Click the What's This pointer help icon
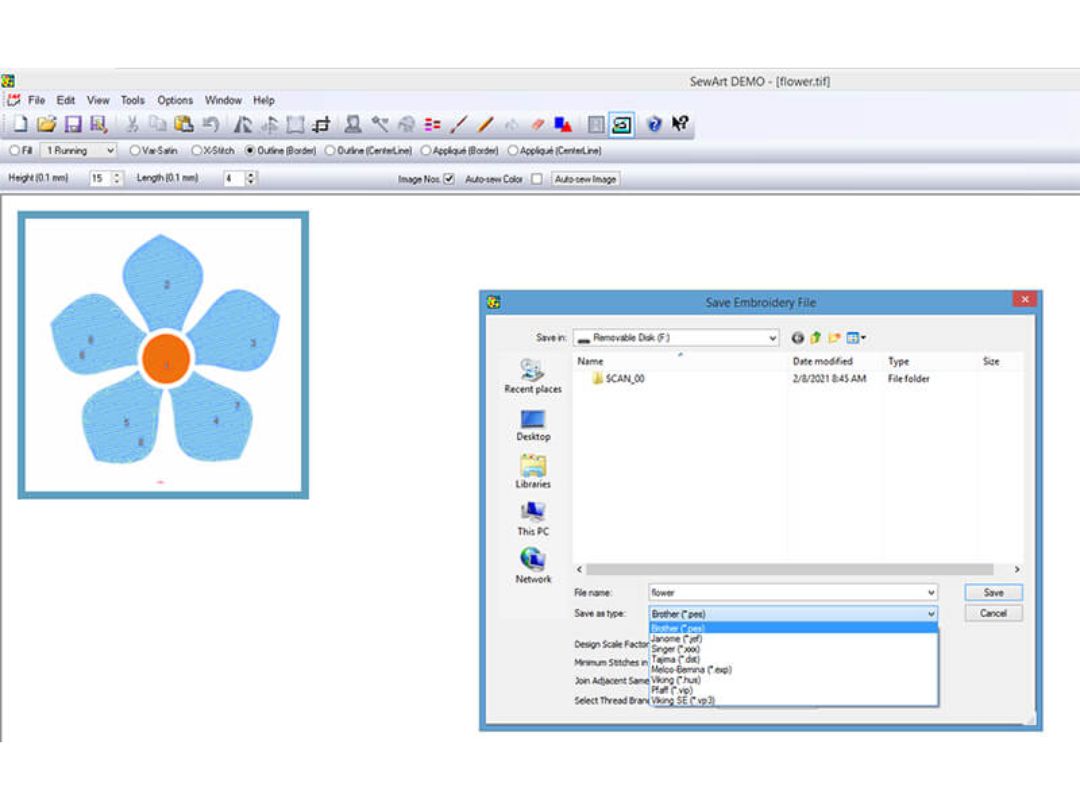 (680, 124)
